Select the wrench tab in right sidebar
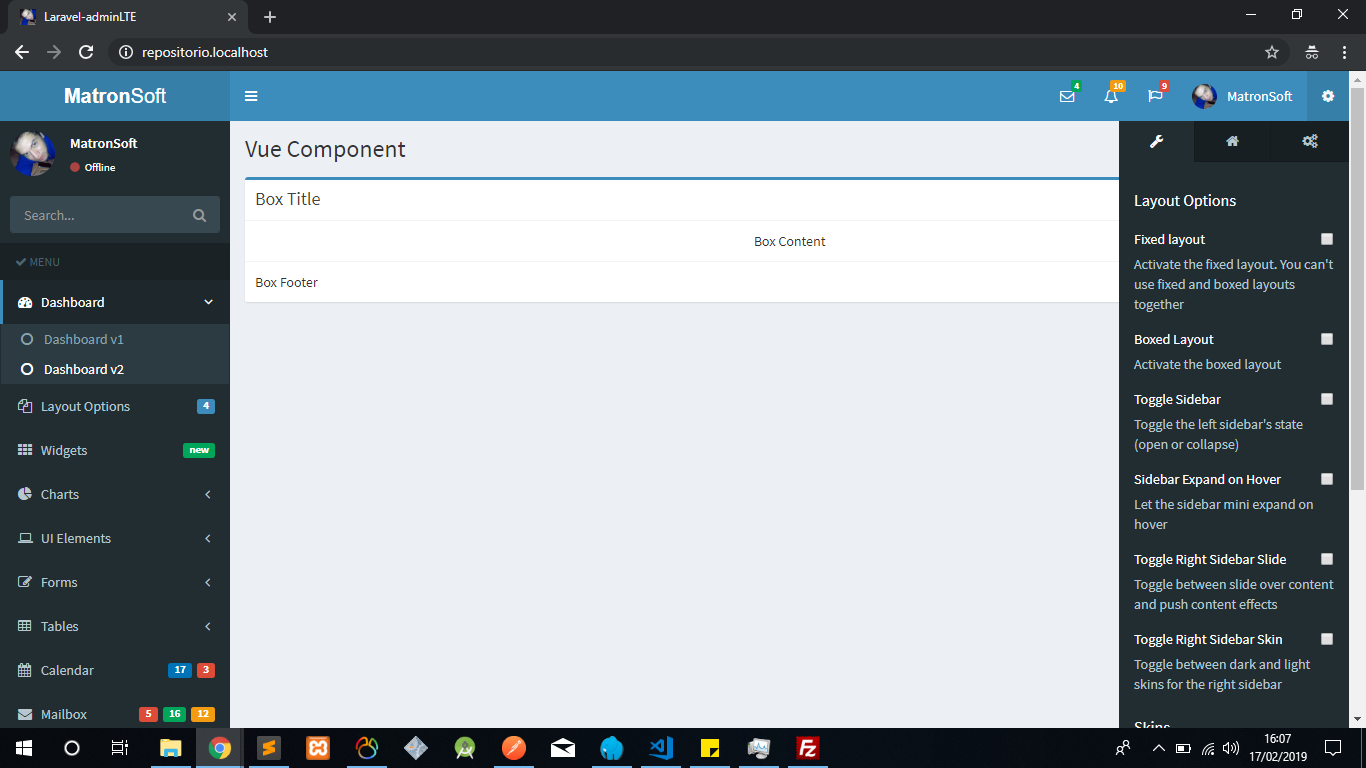Viewport: 1366px width, 768px height. 1156,141
